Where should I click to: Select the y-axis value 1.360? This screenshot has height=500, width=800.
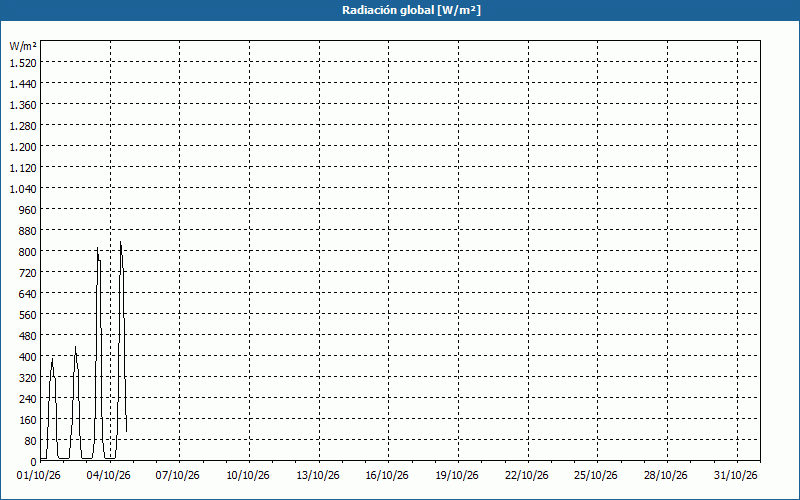23,105
